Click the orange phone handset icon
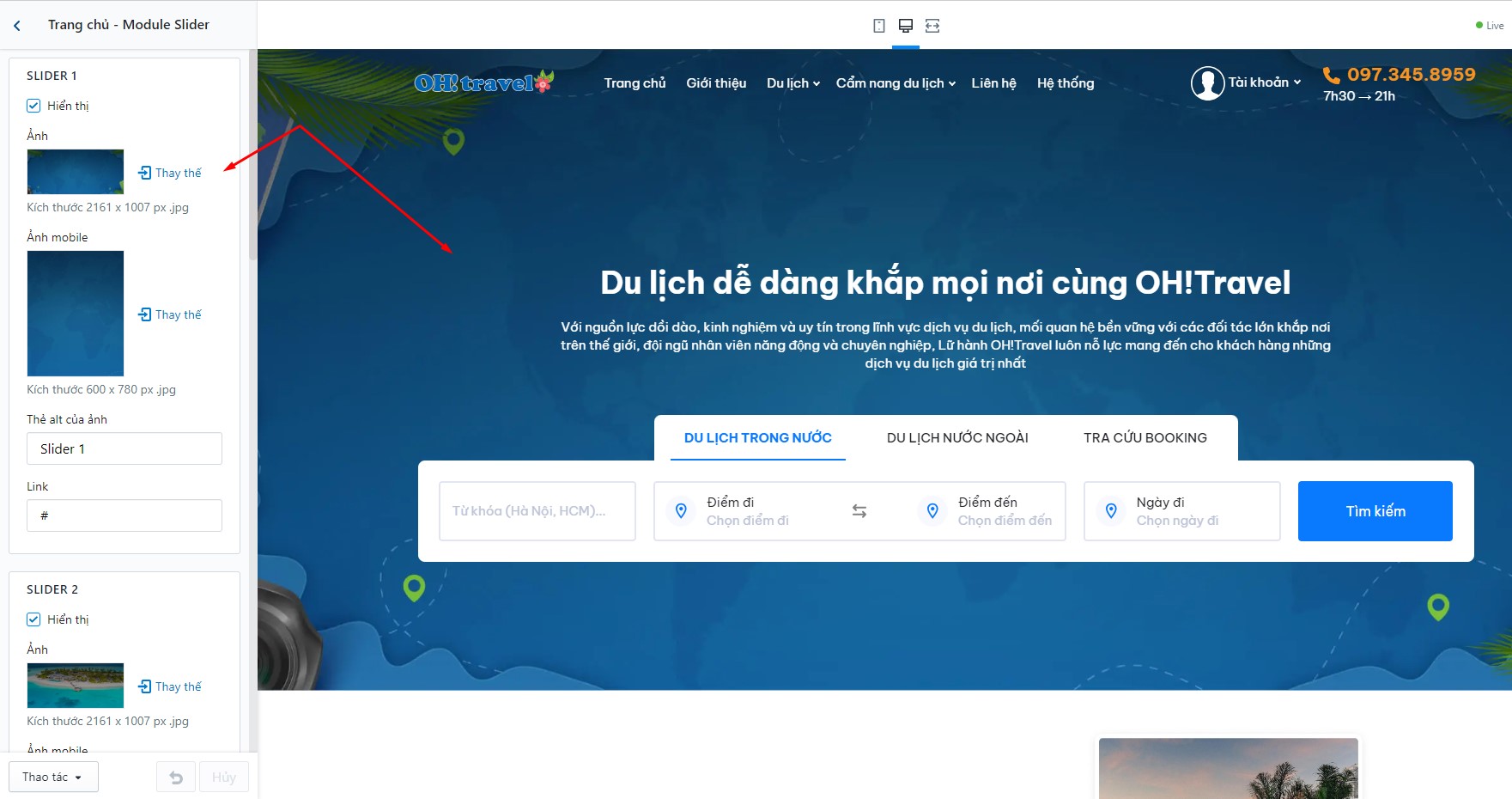This screenshot has height=799, width=1512. coord(1332,76)
